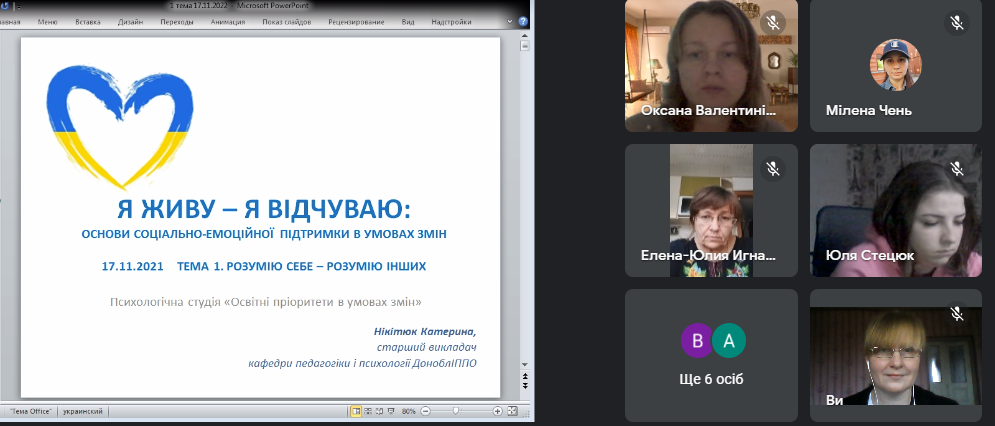Viewport: 995px width, 426px height.
Task: Click the slide scrollbar up arrow
Action: click(525, 37)
